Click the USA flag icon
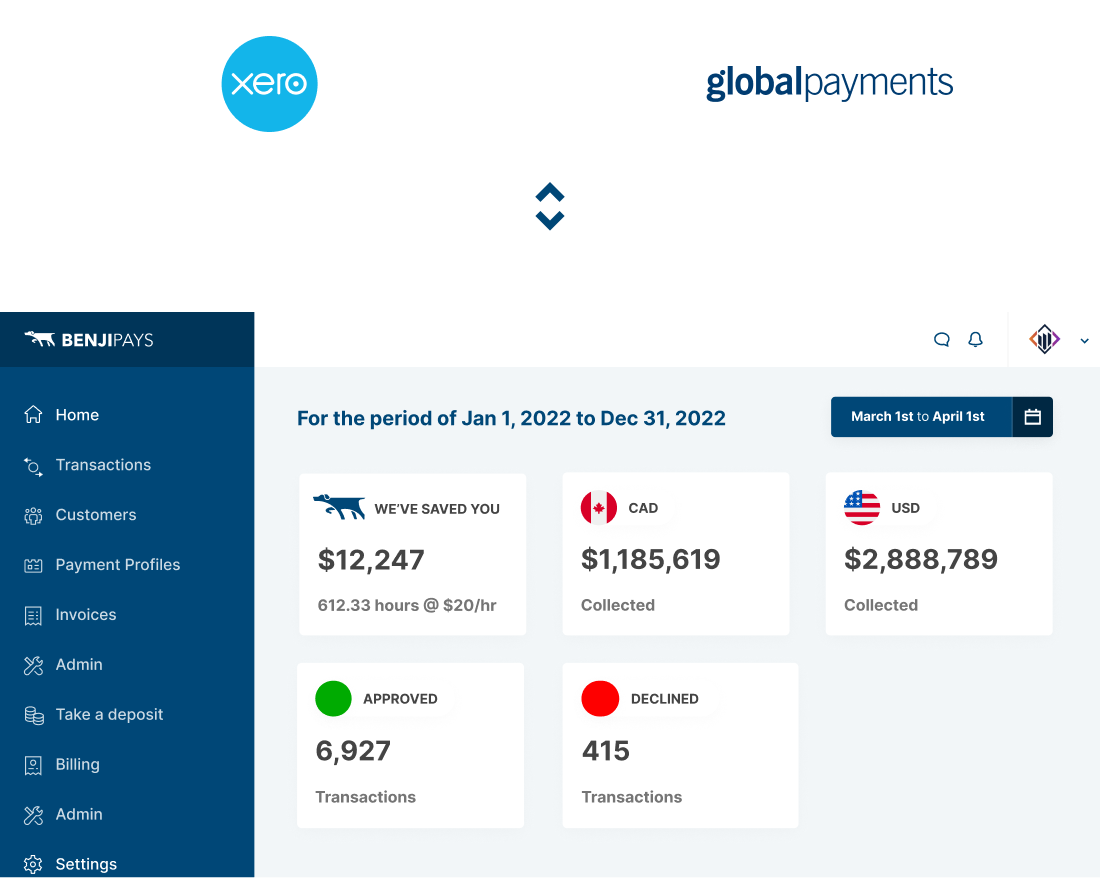1100x878 pixels. pos(862,508)
